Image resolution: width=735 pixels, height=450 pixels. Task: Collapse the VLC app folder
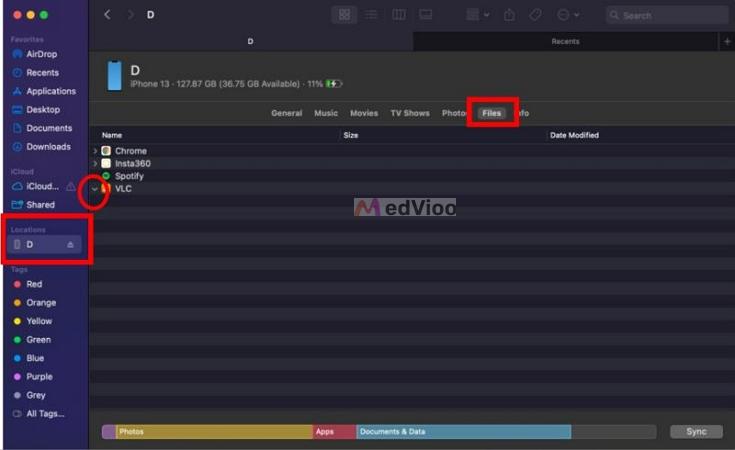pyautogui.click(x=95, y=189)
